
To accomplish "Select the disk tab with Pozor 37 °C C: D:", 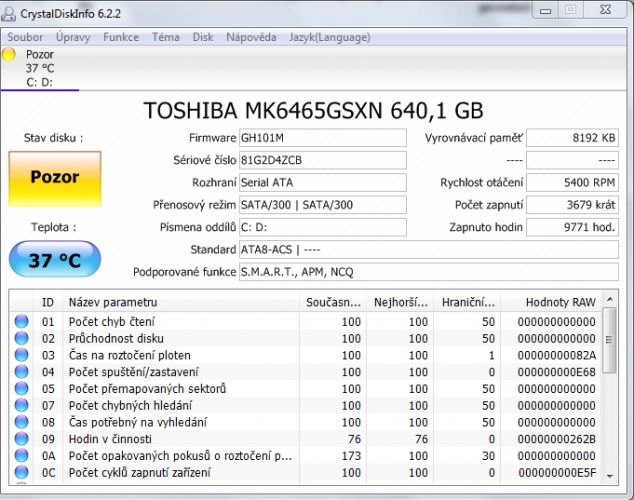I will [40, 68].
